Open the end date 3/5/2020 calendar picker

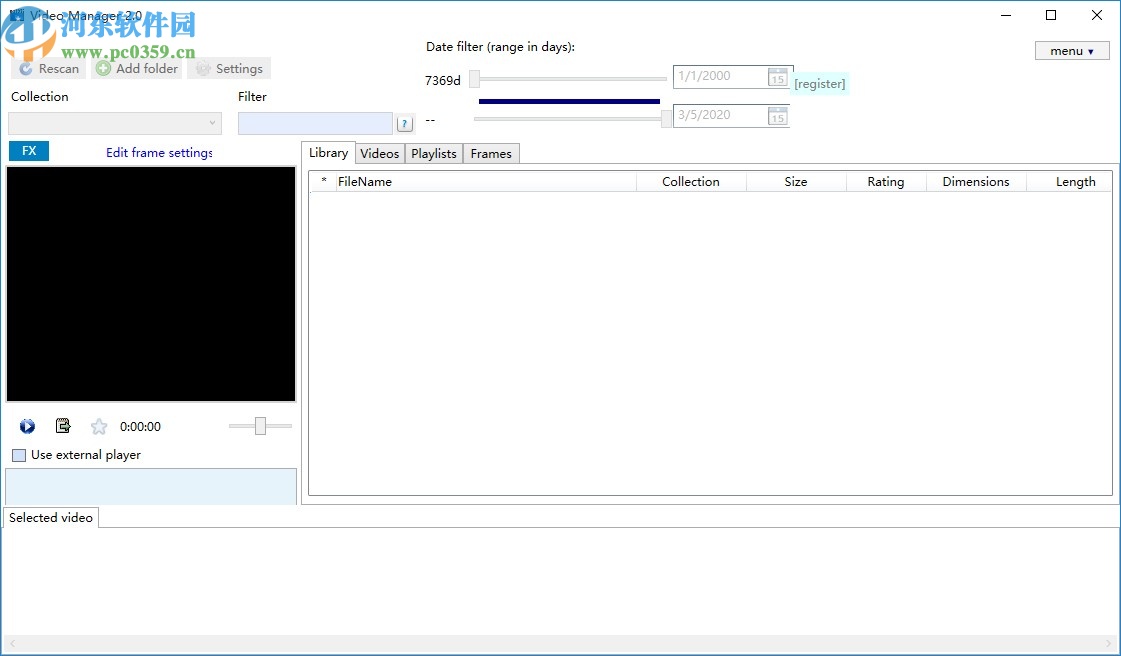(x=777, y=116)
